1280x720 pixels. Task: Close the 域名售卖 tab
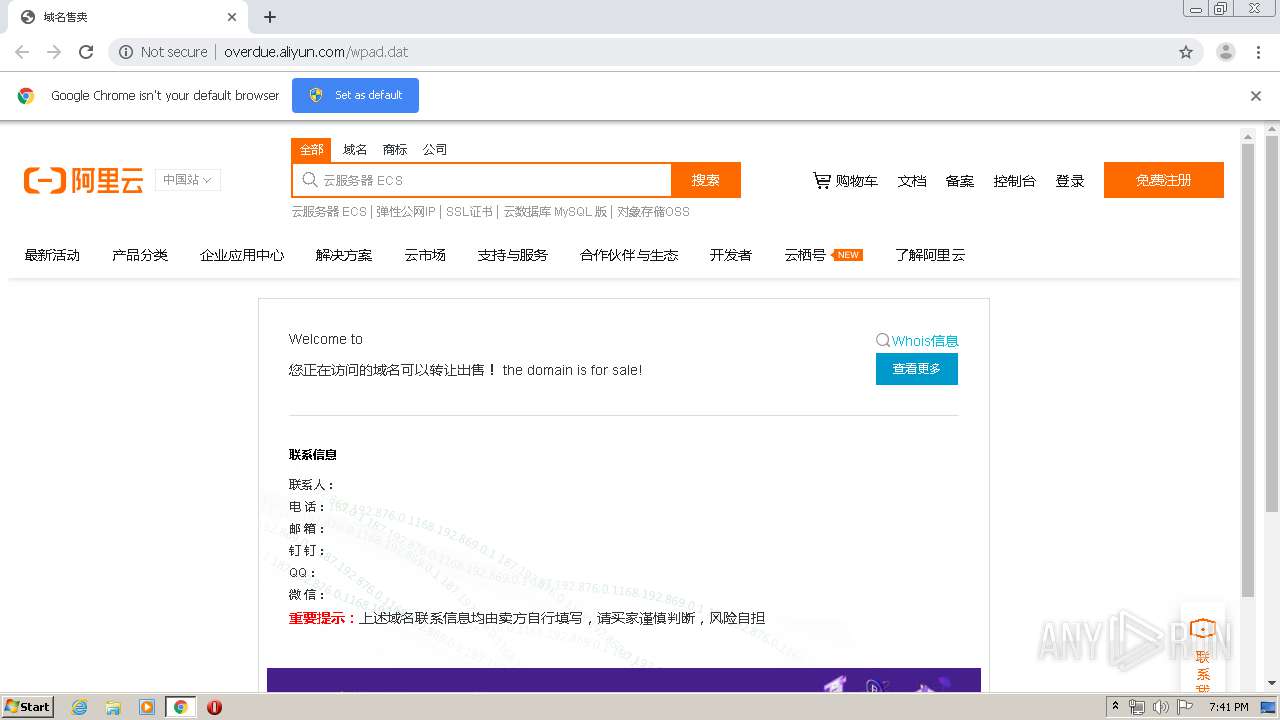232,17
